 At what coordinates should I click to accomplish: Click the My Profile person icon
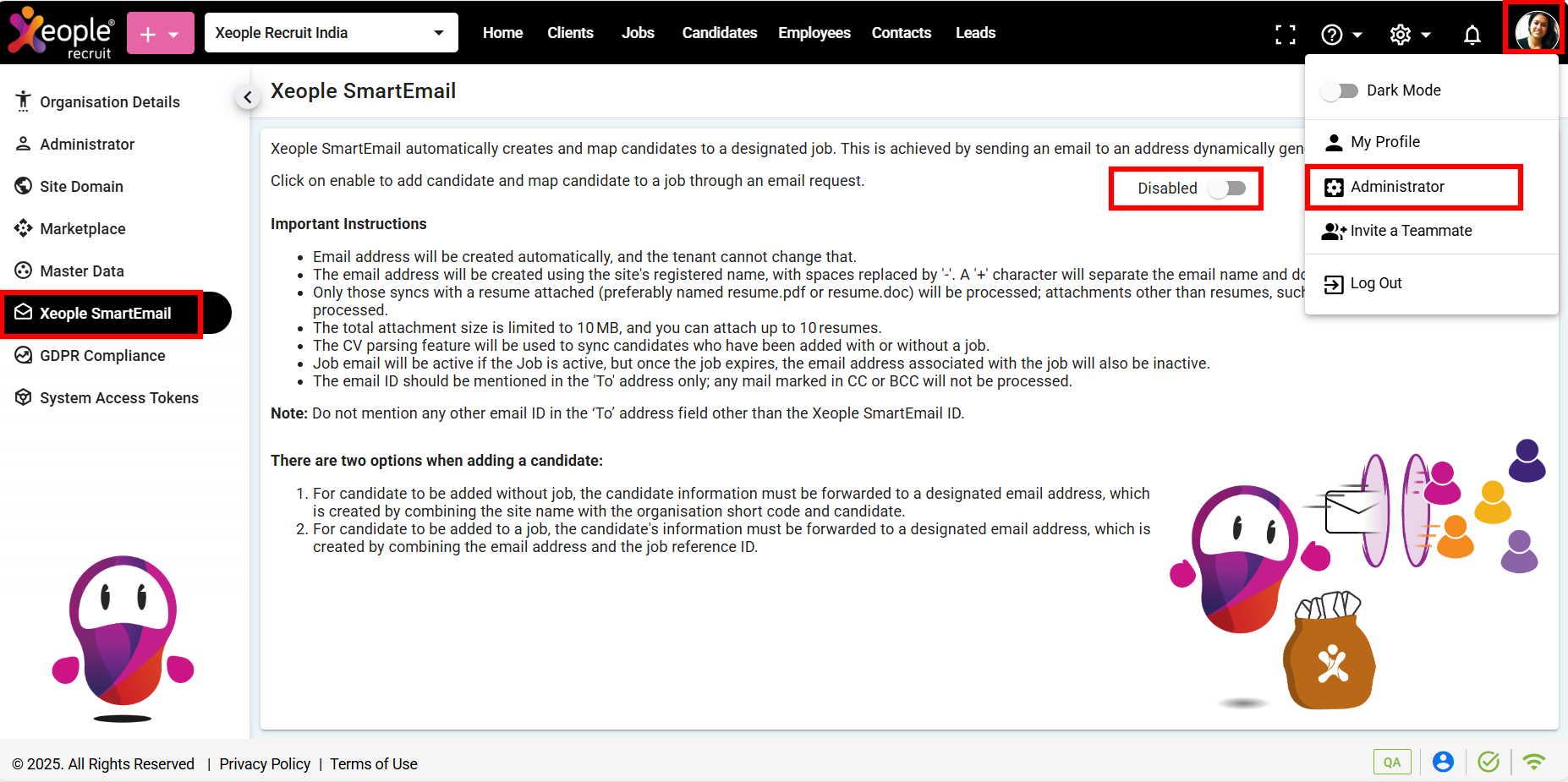[x=1334, y=142]
